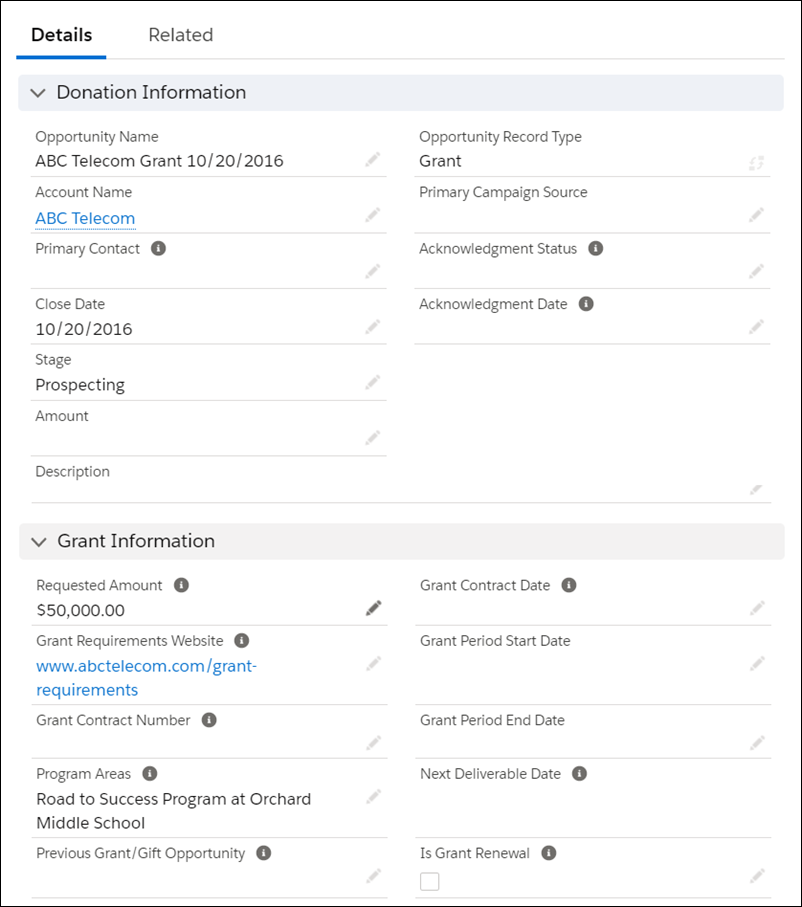Click the info icon beside Acknowledgment Status
This screenshot has width=802, height=907.
pos(595,248)
